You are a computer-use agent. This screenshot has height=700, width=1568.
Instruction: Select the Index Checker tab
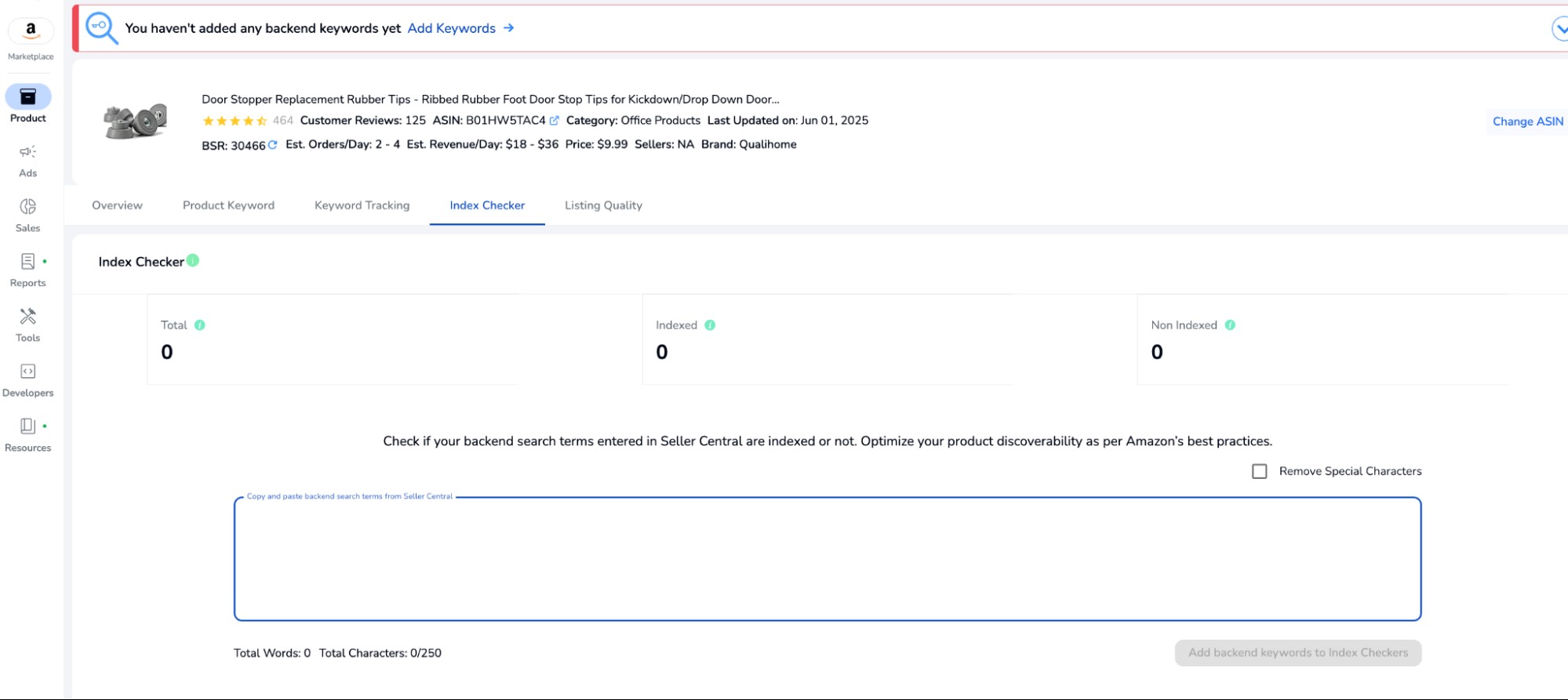487,205
